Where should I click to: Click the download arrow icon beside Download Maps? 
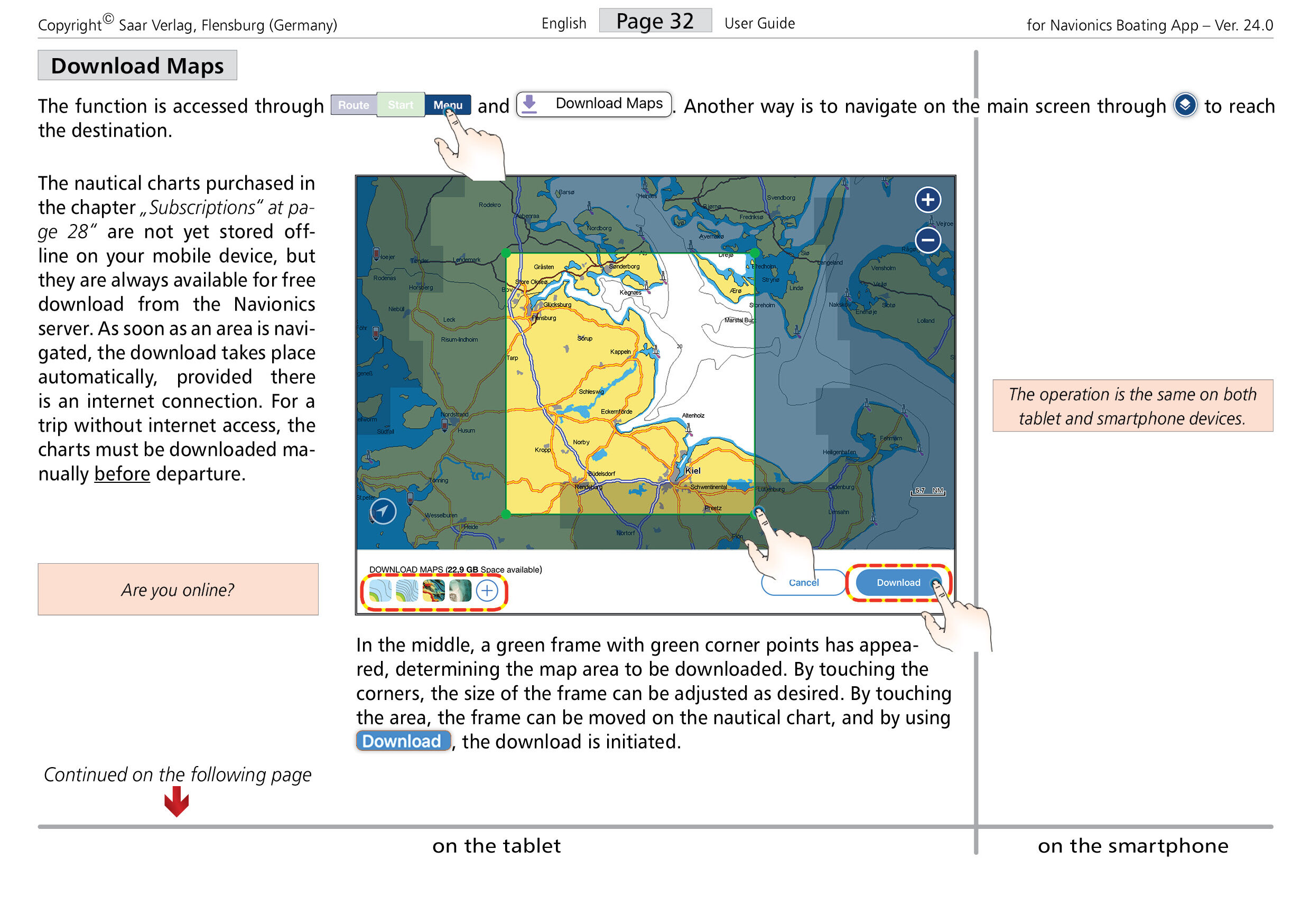point(531,104)
